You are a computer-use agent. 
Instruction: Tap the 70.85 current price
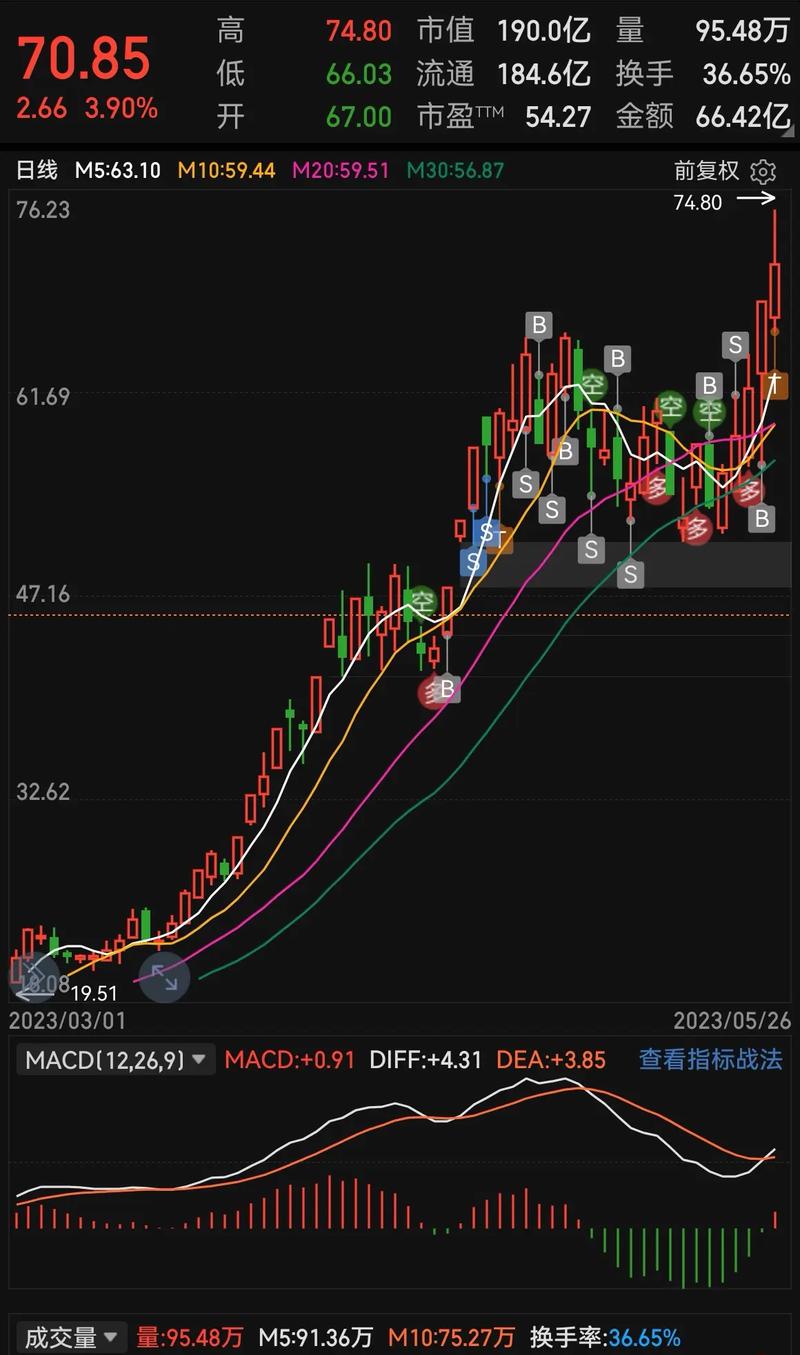84,58
